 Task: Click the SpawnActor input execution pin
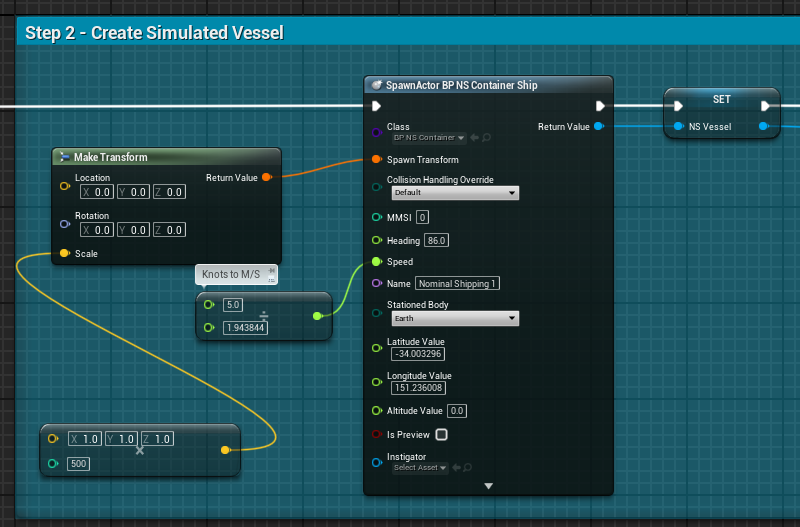point(376,106)
